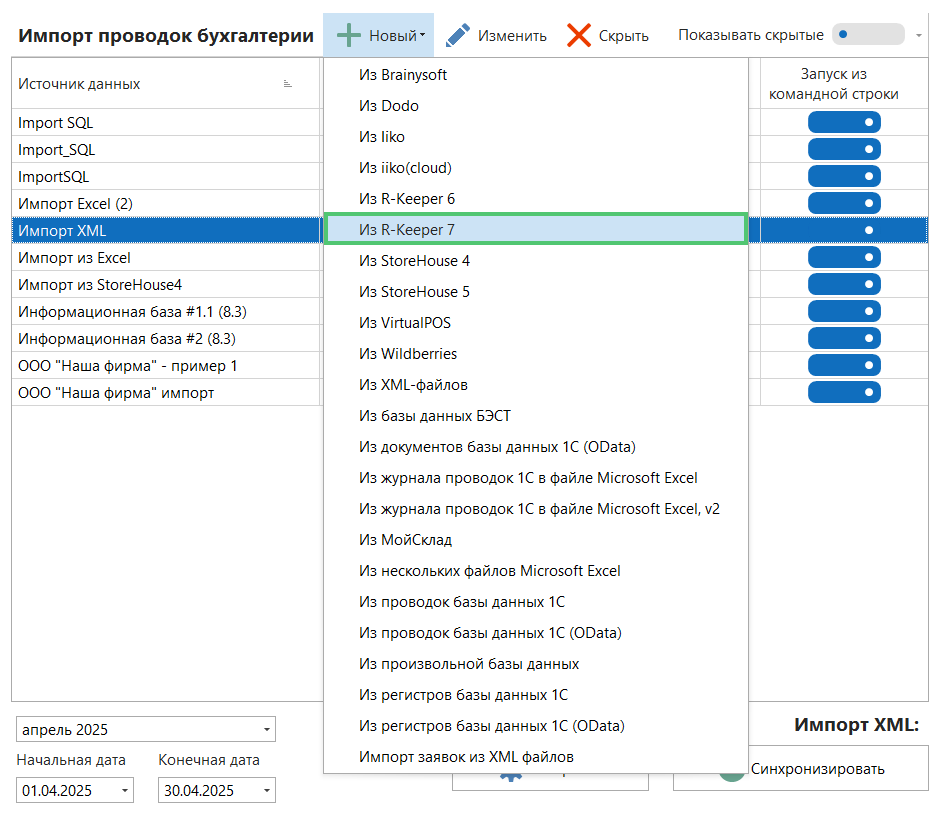
Task: Toggle switch in ООО "Наша фирма" импорт row
Action: tap(844, 393)
